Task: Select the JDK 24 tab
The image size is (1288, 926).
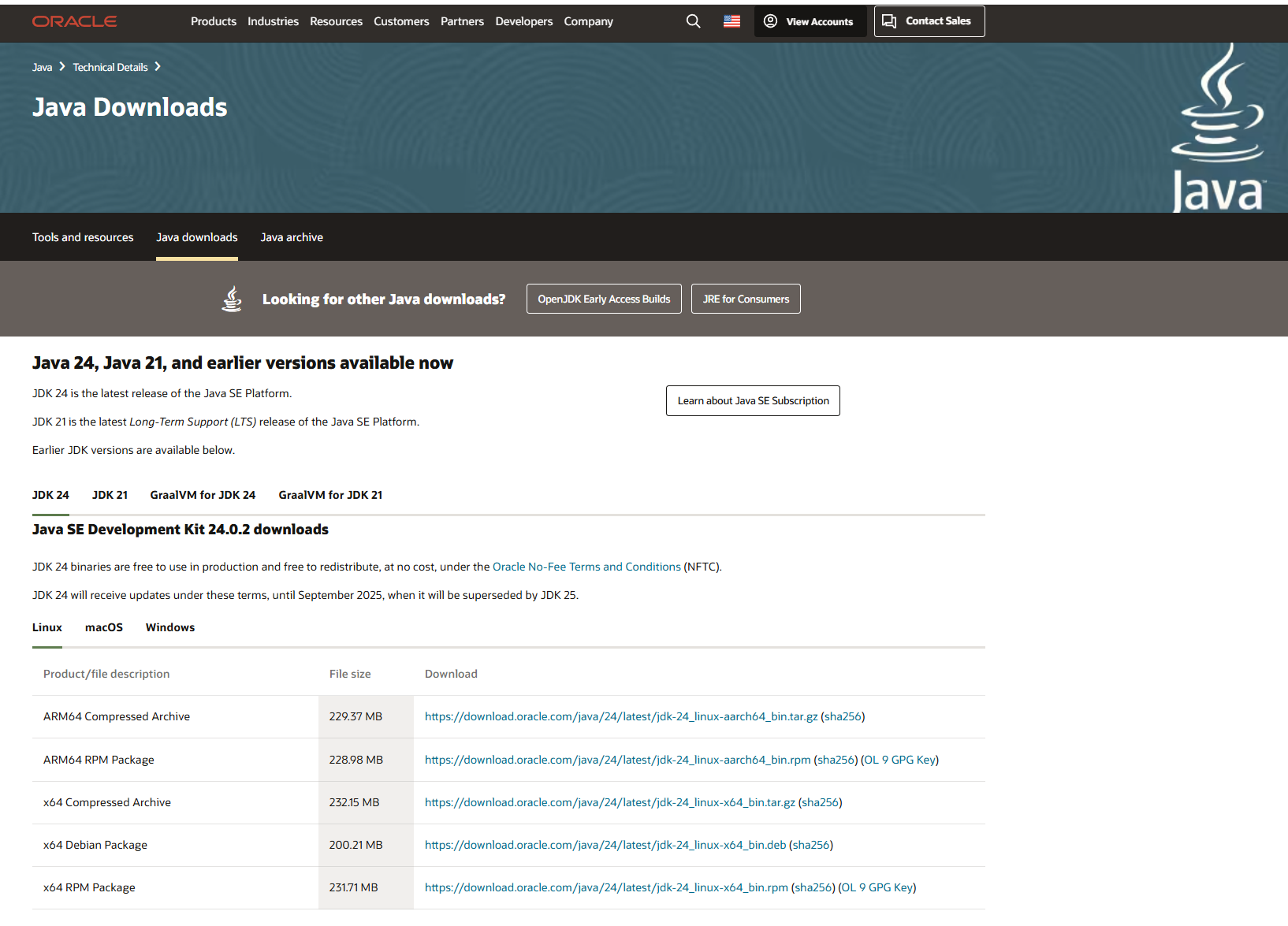Action: coord(50,495)
